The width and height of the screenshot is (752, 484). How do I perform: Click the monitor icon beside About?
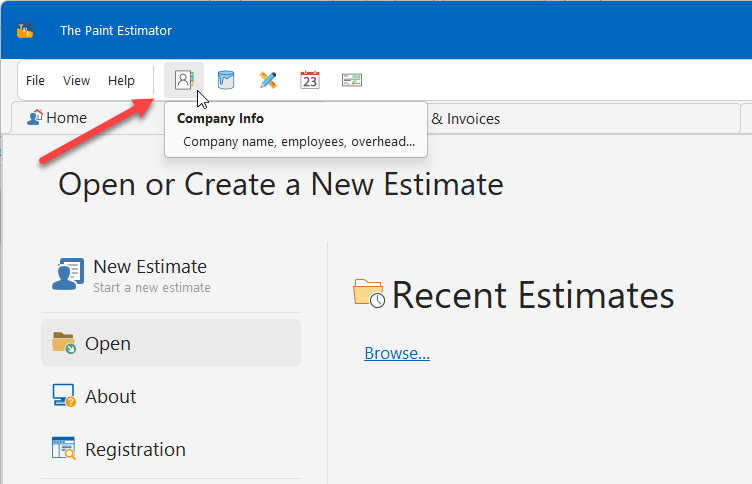coord(64,396)
